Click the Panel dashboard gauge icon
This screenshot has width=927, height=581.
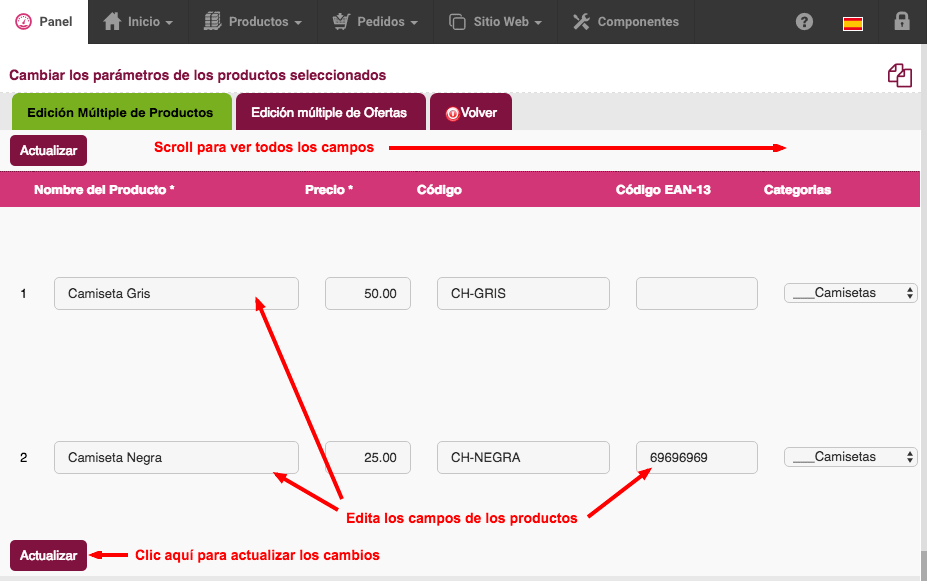[x=23, y=22]
